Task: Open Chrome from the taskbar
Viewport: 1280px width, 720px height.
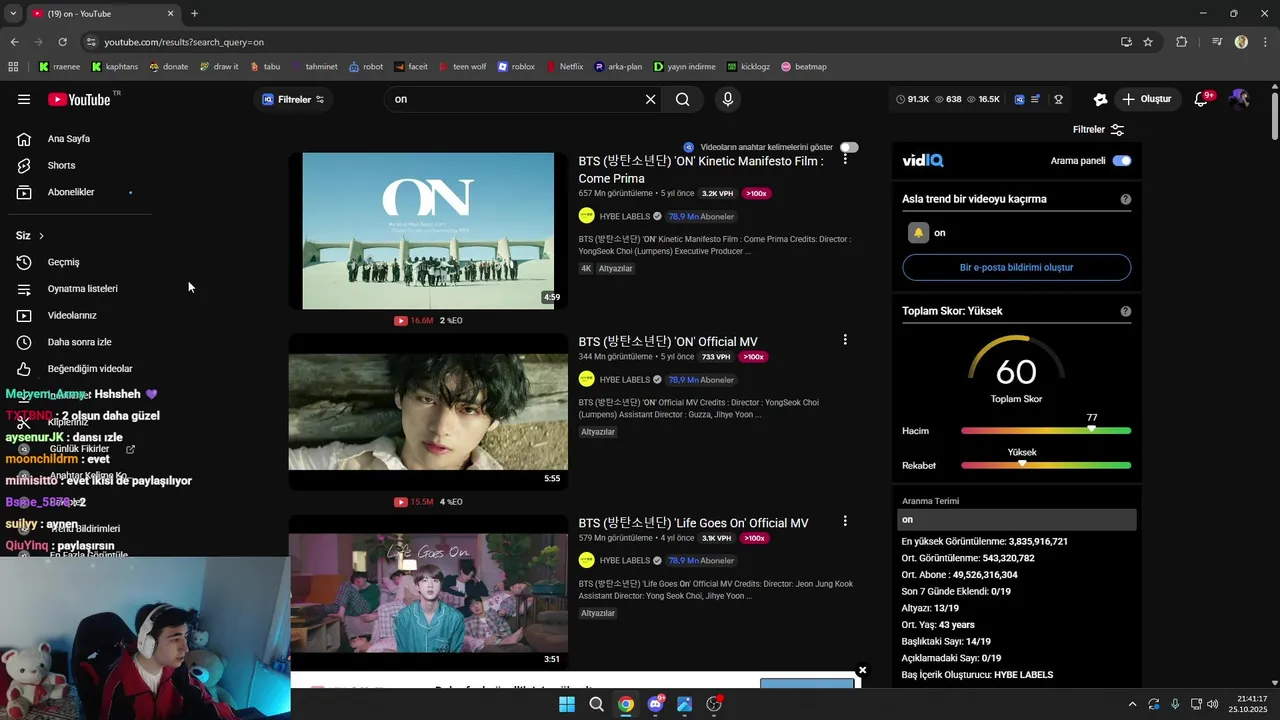Action: 626,704
